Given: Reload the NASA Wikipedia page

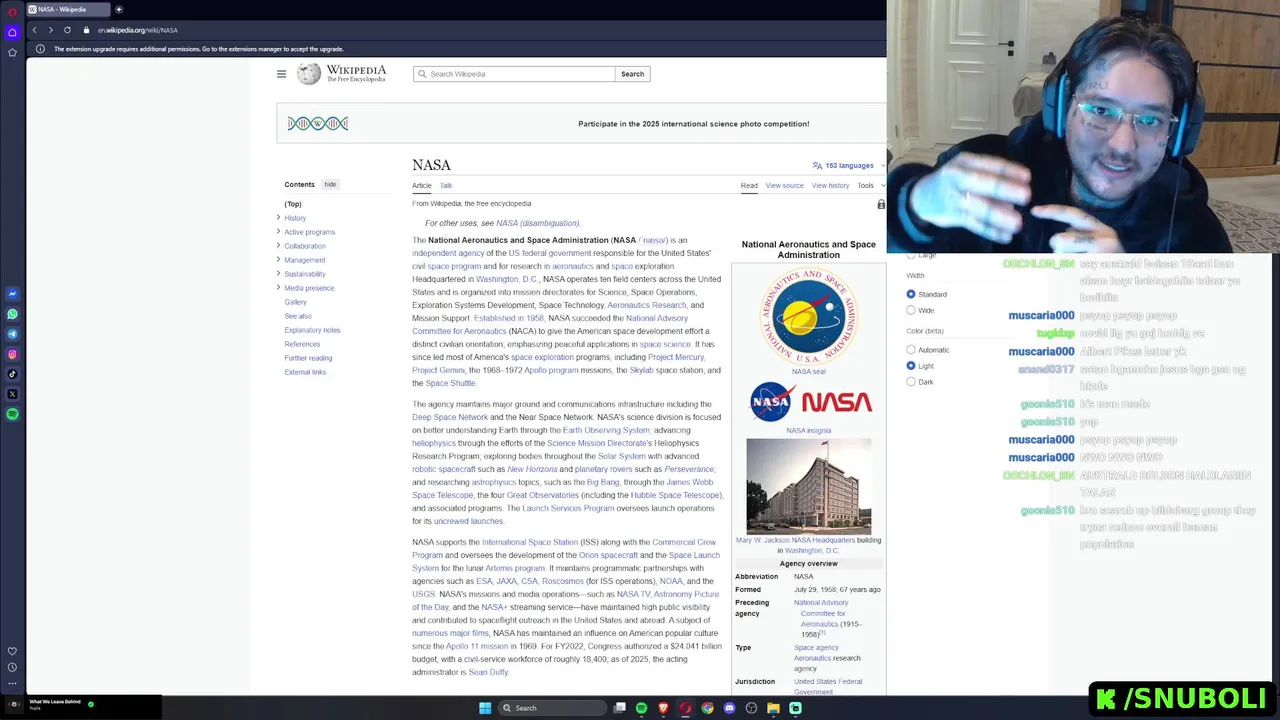Looking at the screenshot, I should (x=67, y=30).
